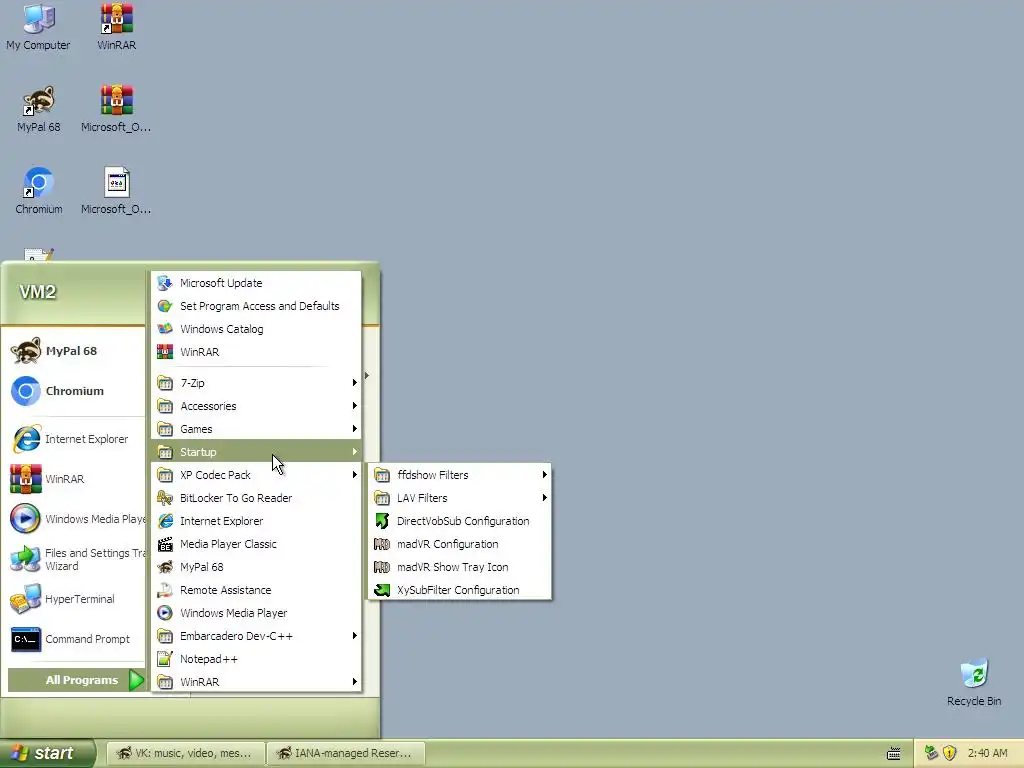This screenshot has height=768, width=1024.
Task: Open Set Program Access and Defaults
Action: click(256, 306)
